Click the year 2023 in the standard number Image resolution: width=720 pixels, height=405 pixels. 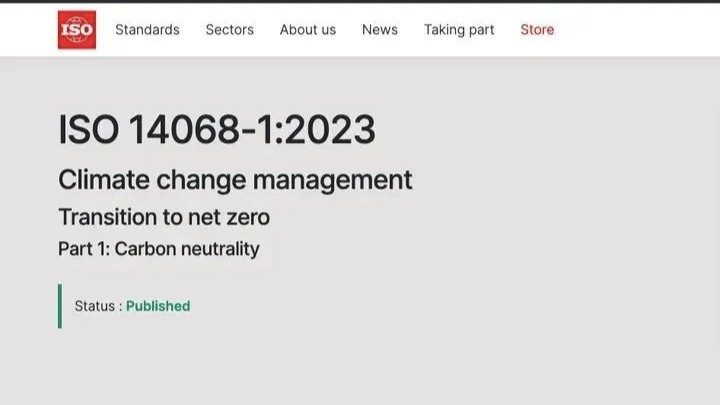coord(332,130)
